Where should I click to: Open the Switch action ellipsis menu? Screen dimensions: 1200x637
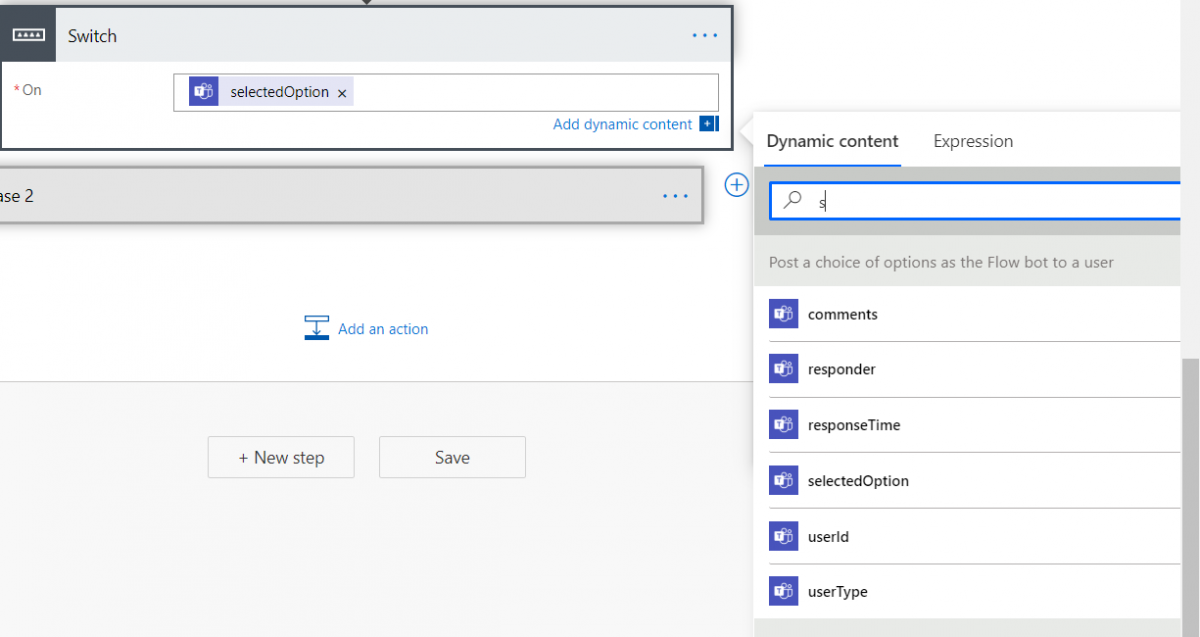[x=705, y=34]
